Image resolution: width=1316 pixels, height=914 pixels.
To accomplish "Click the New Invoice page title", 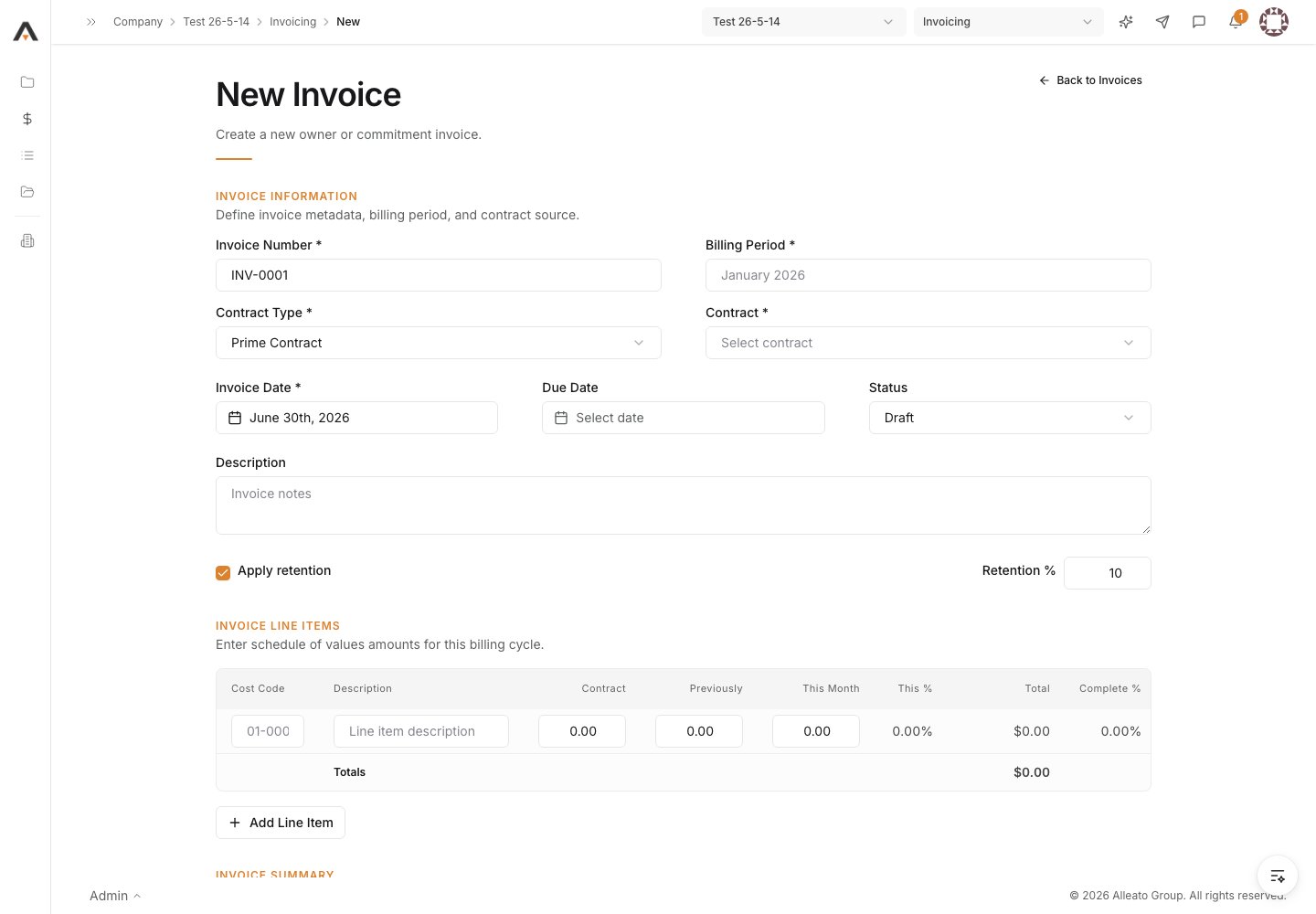I will coord(309,95).
